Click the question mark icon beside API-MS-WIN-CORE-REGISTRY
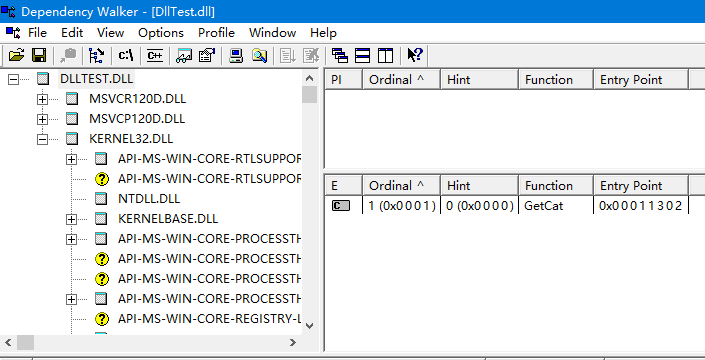705x360 pixels. tap(102, 319)
